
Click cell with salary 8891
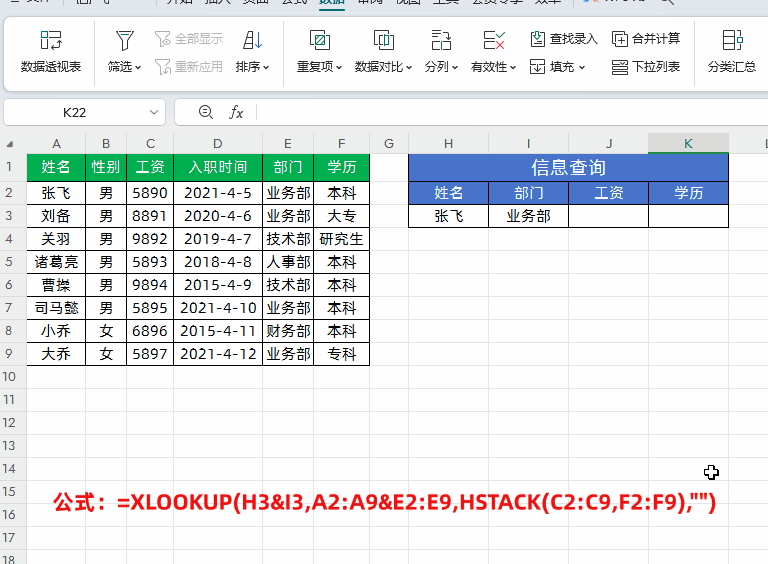[x=150, y=216]
